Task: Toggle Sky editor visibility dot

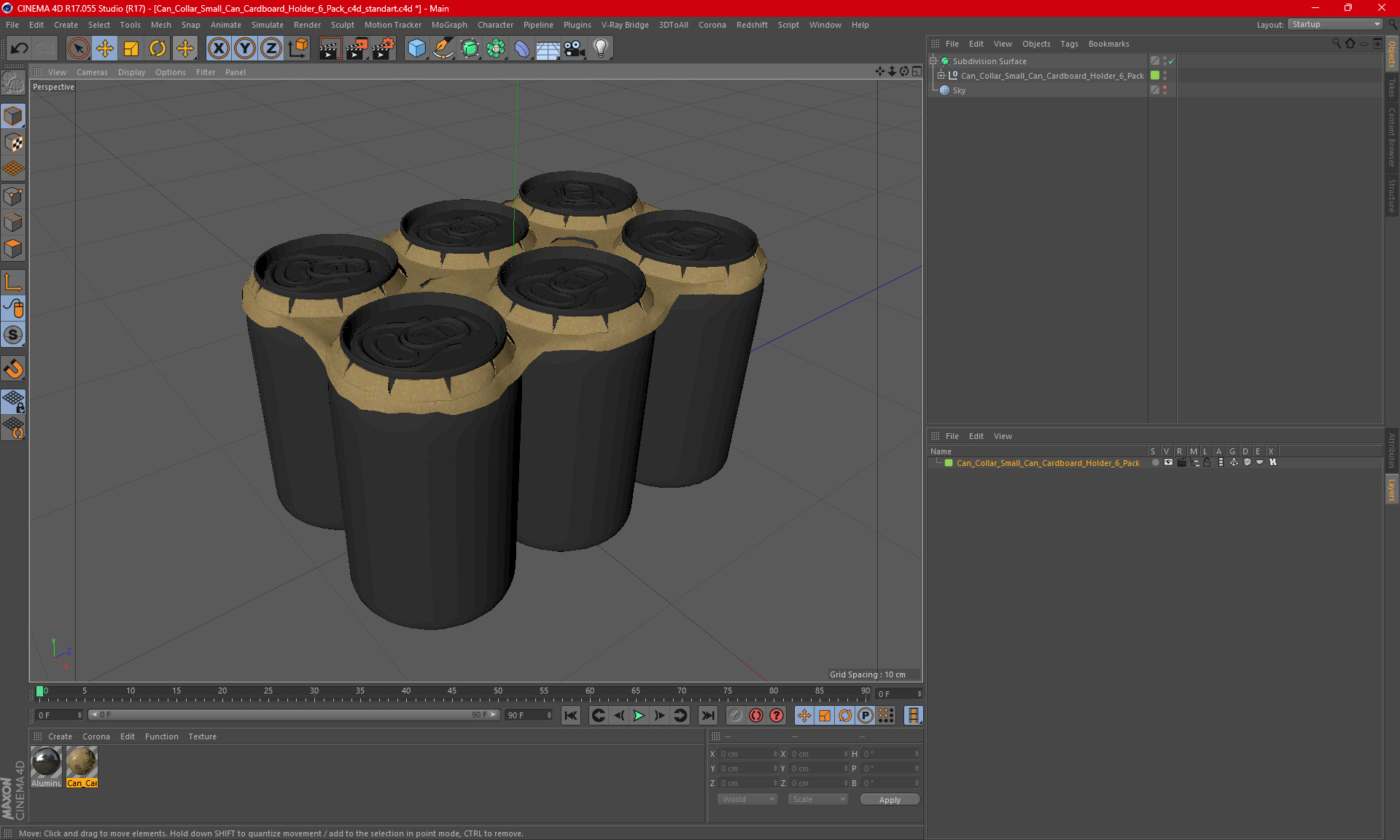Action: click(x=1164, y=87)
